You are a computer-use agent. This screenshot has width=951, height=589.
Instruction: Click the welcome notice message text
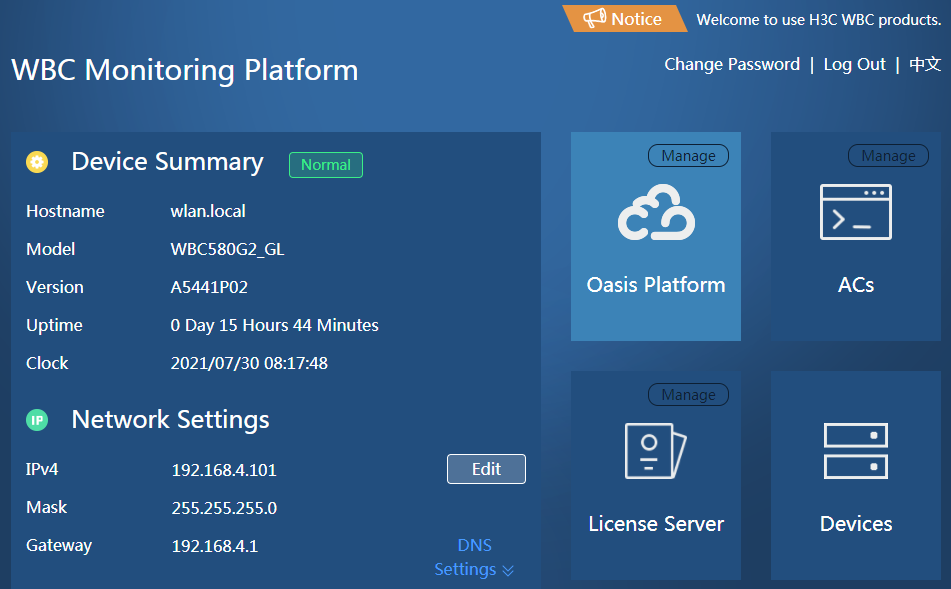coord(819,19)
